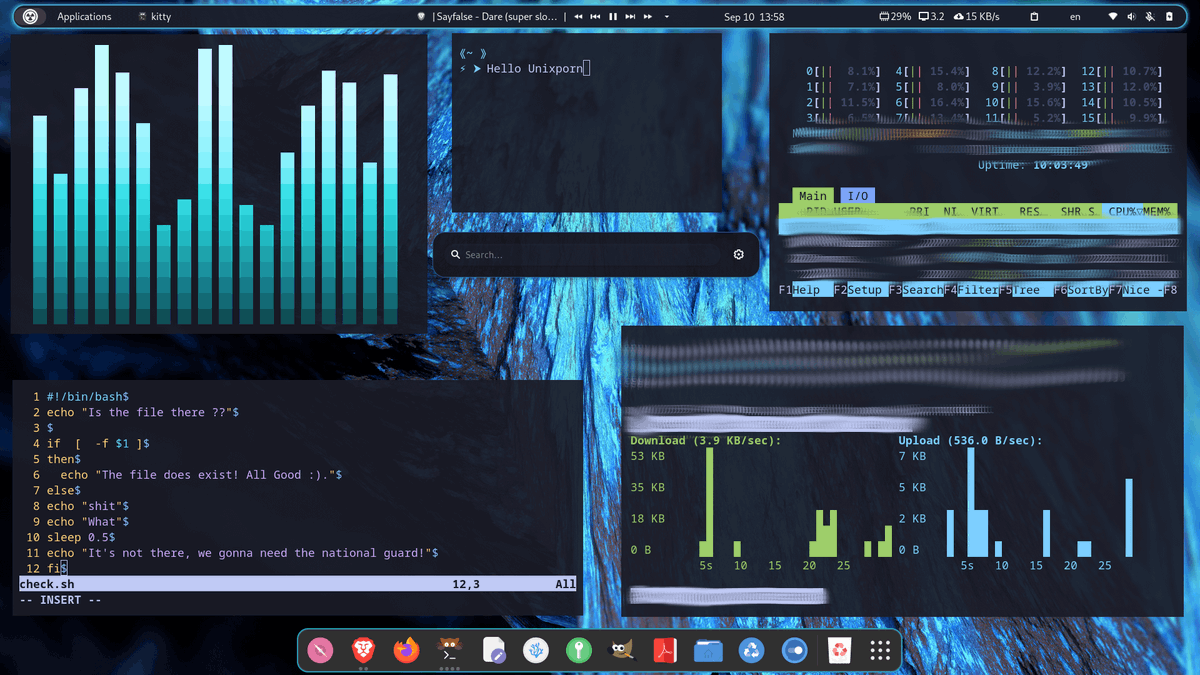Click the kitty icon in the top bar
This screenshot has width=1200, height=675.
coord(143,17)
